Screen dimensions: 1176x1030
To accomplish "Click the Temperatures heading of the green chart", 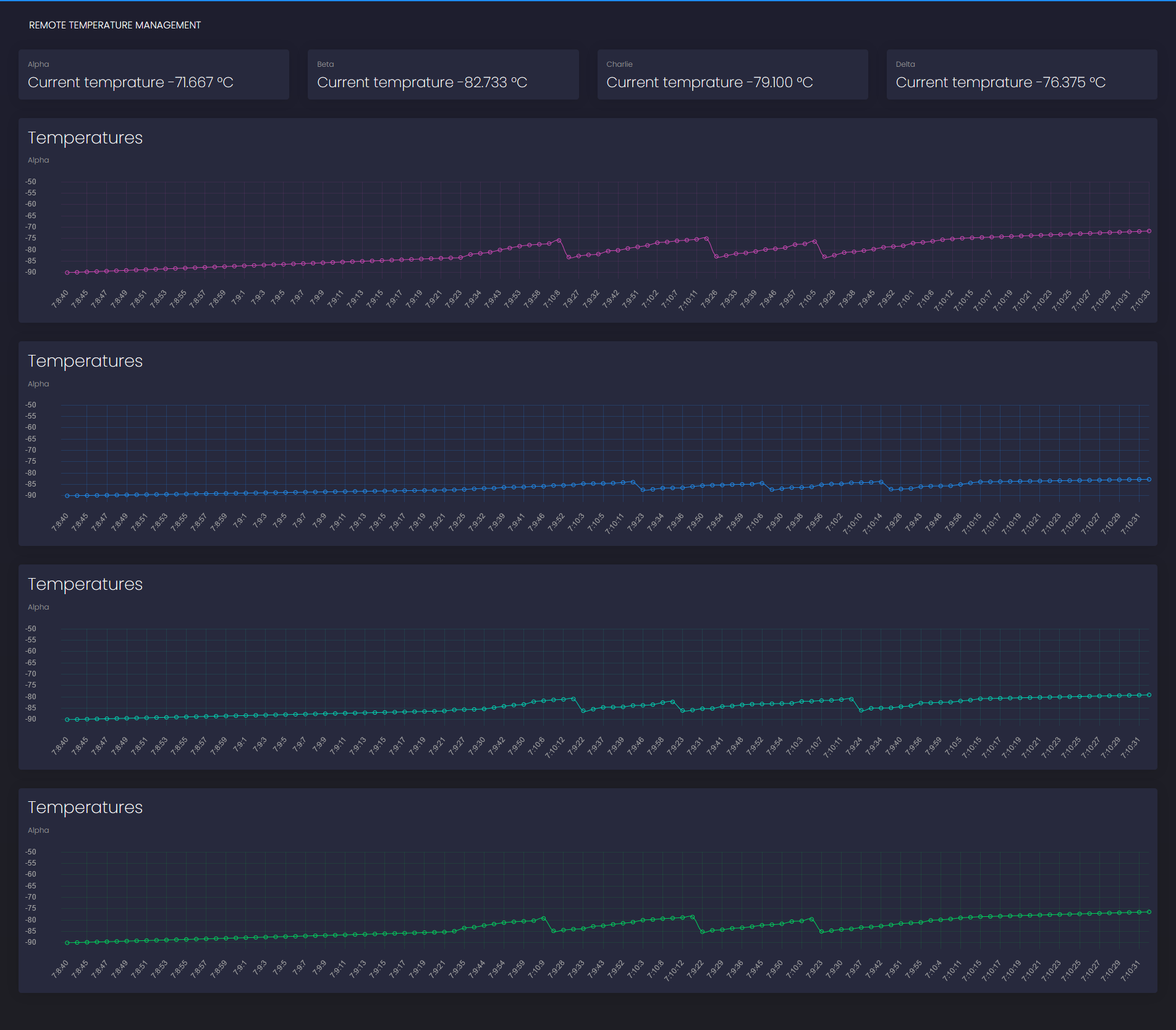I will pyautogui.click(x=85, y=807).
